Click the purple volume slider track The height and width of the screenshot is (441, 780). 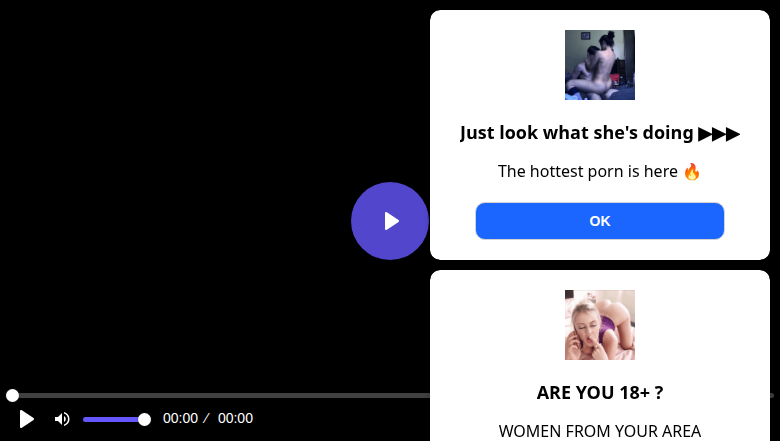point(110,419)
